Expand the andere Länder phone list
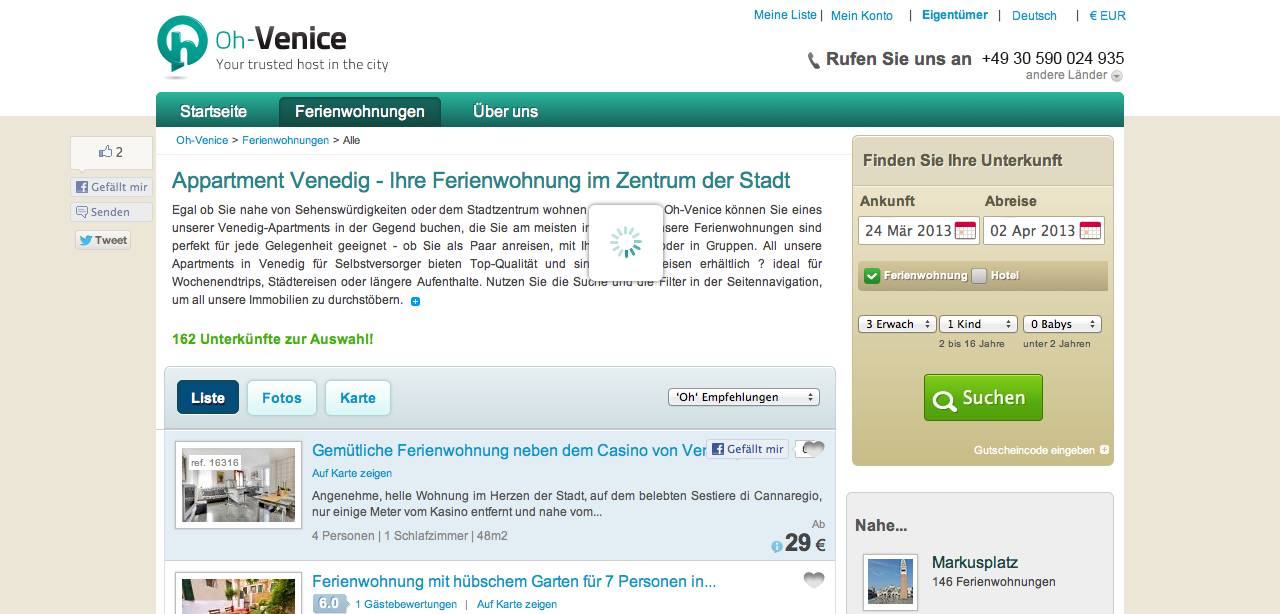 pyautogui.click(x=1117, y=76)
